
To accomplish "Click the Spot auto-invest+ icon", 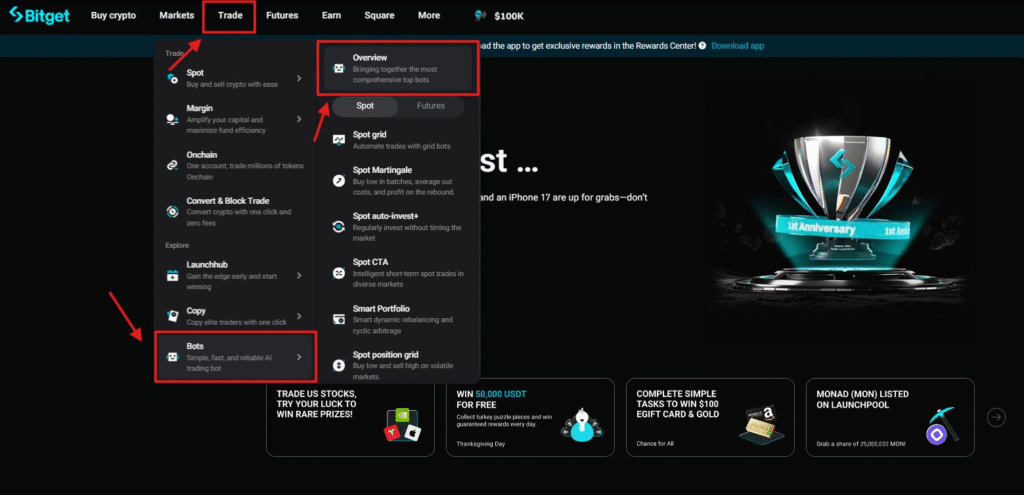I will [x=339, y=226].
